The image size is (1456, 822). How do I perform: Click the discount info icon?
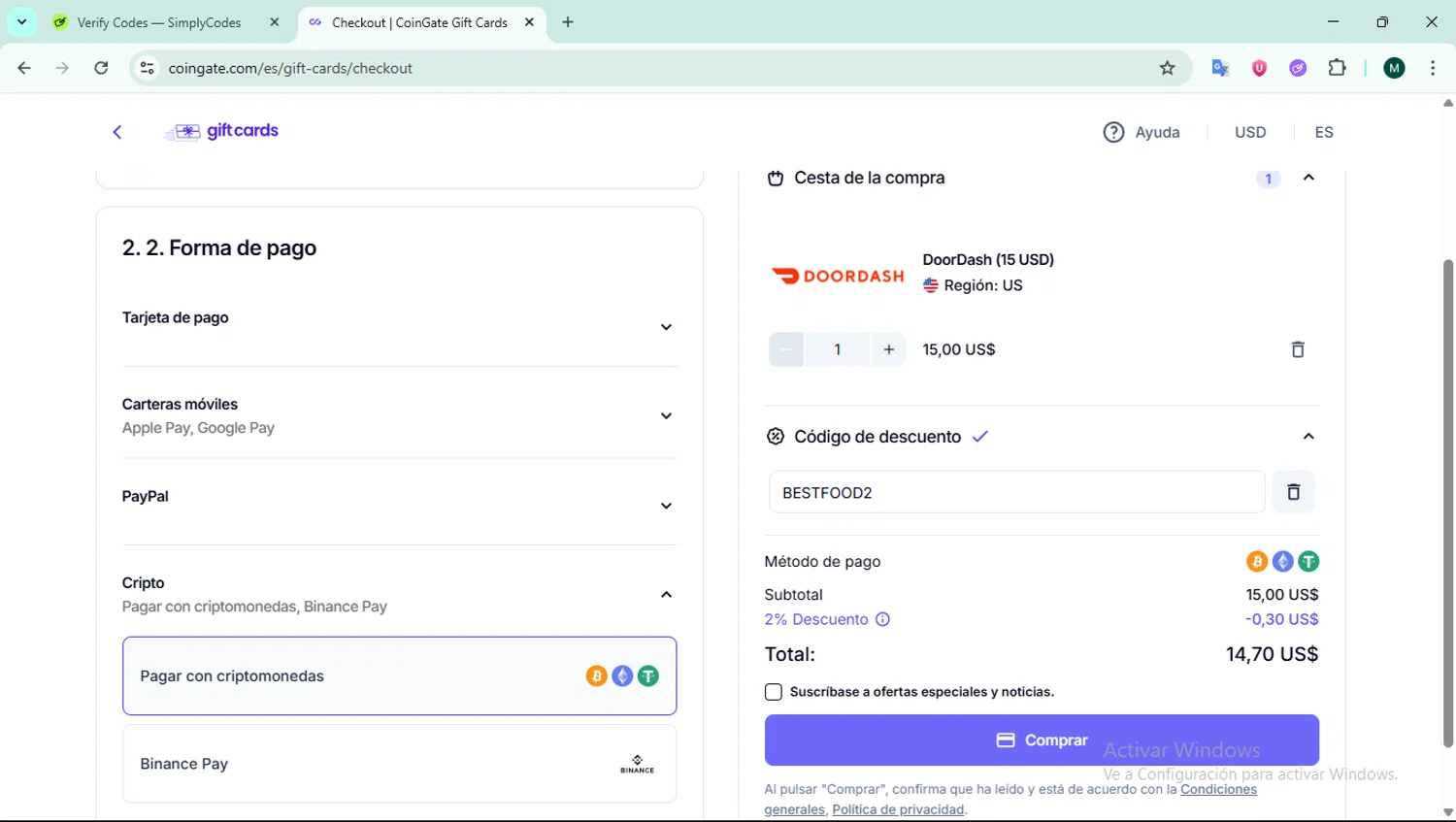click(882, 619)
